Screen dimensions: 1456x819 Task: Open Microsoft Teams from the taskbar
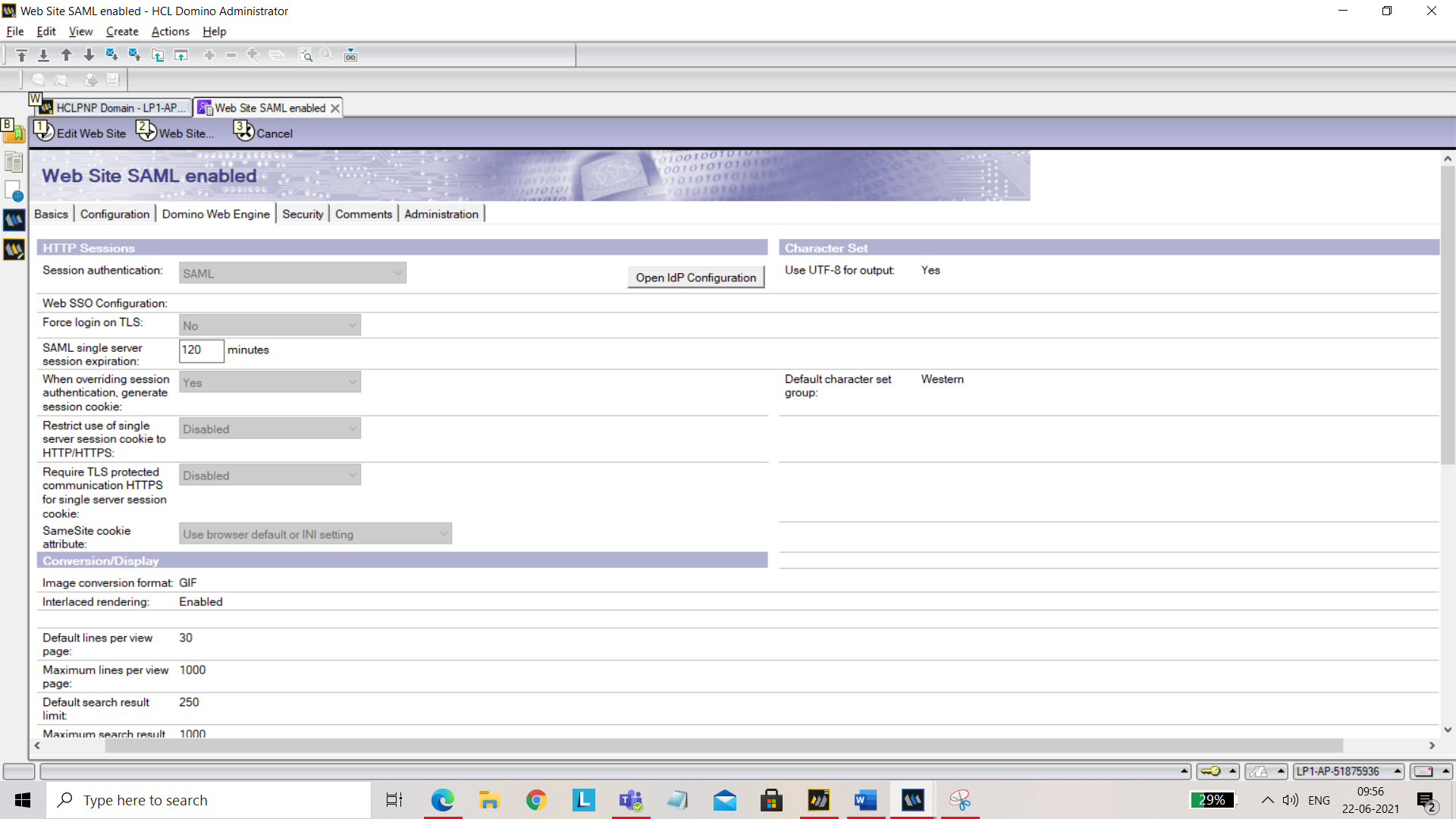pyautogui.click(x=630, y=800)
